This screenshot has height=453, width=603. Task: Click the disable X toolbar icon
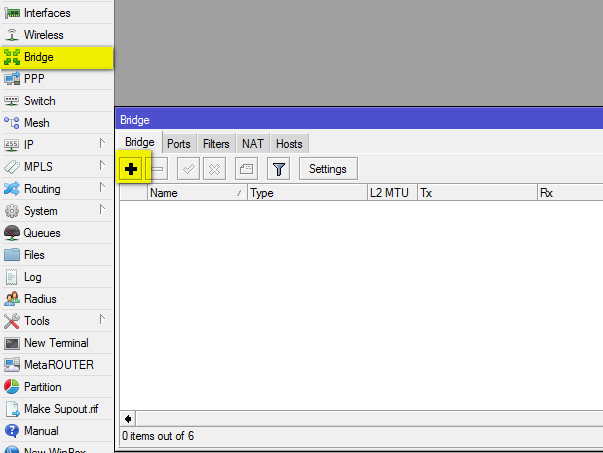[214, 169]
